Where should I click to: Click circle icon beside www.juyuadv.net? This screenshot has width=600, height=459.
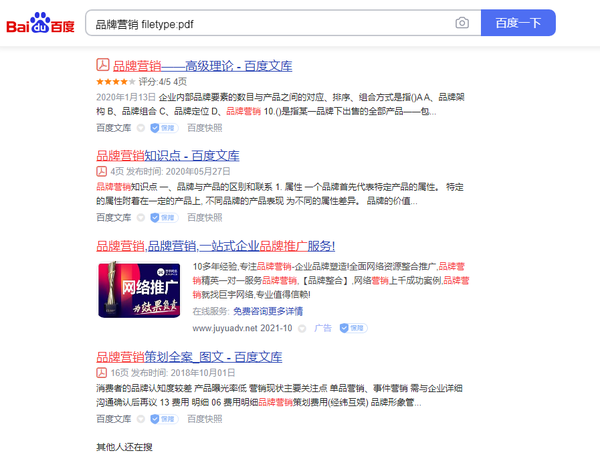tap(302, 329)
